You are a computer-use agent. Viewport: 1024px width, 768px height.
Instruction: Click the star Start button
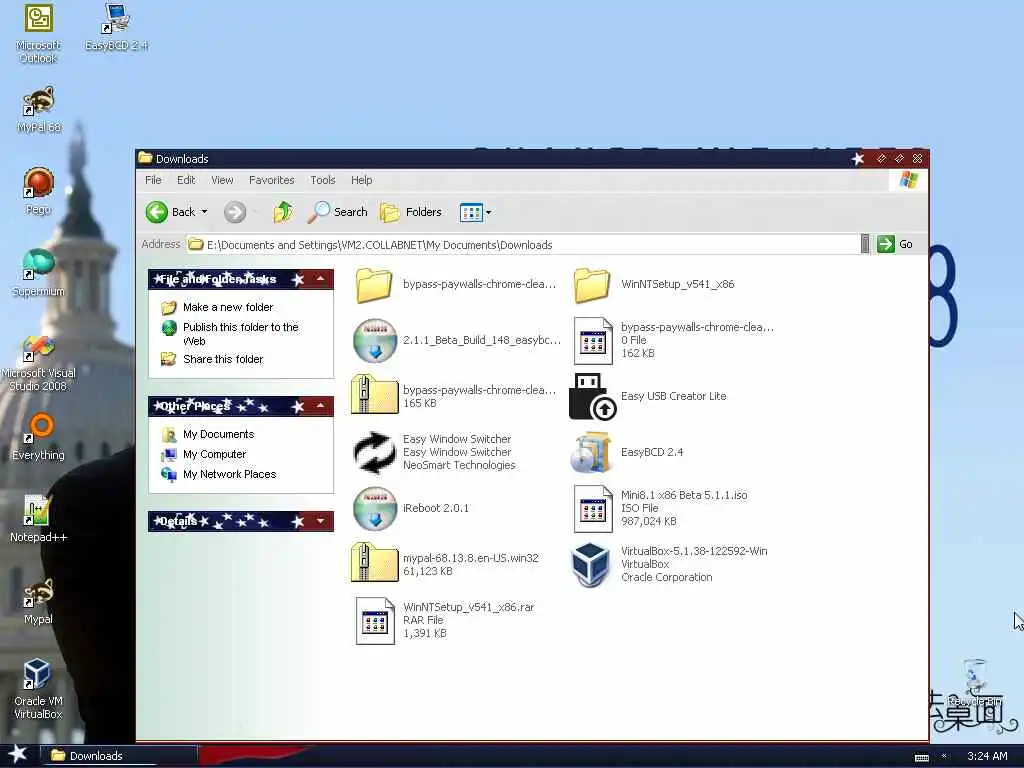(x=17, y=755)
